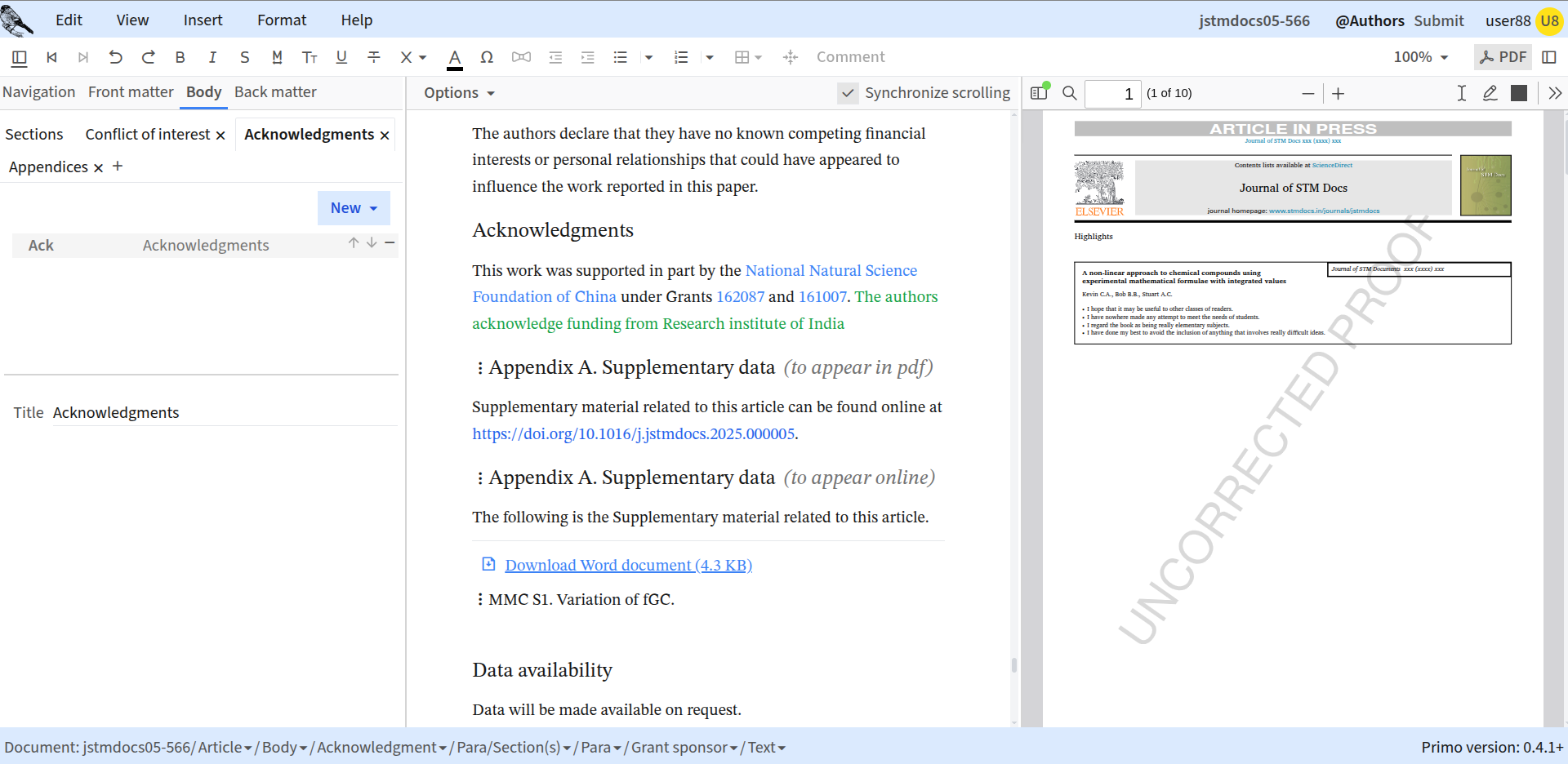Insert special character with Omega icon
The width and height of the screenshot is (1568, 764).
click(487, 57)
